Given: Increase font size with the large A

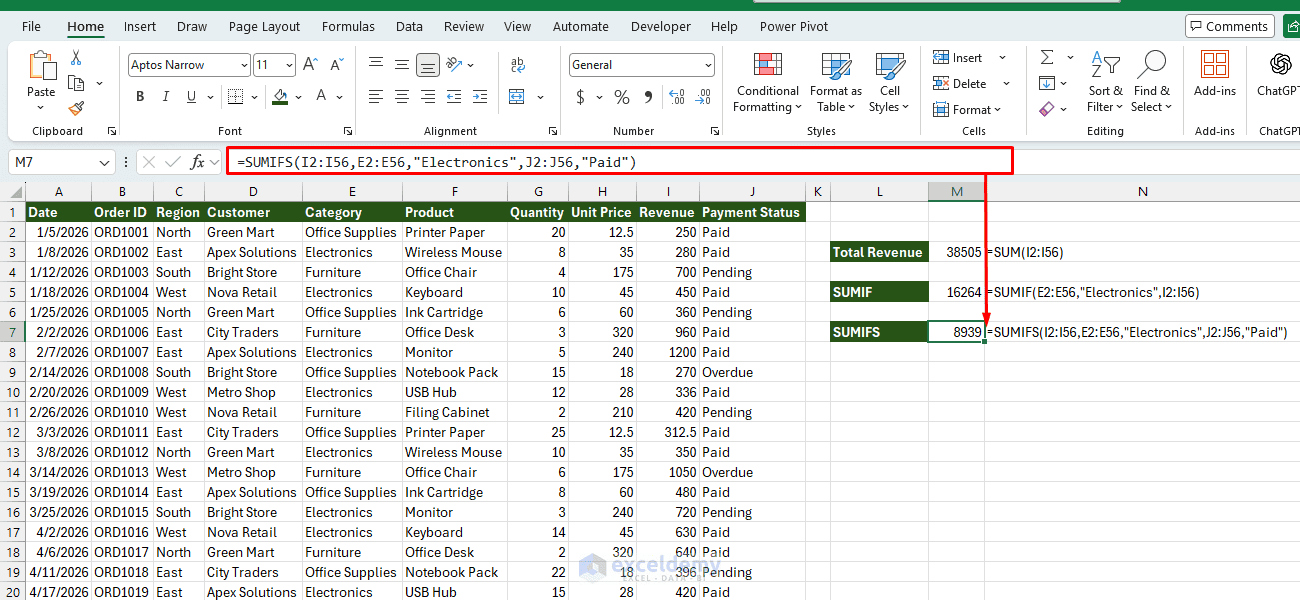Looking at the screenshot, I should tap(310, 65).
